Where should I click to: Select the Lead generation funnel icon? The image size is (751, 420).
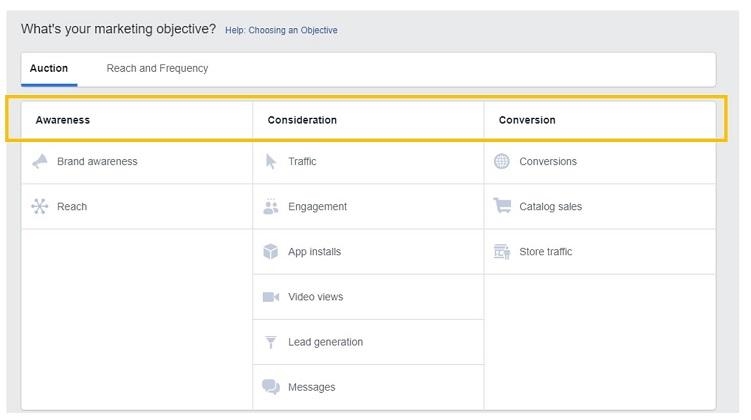click(271, 342)
